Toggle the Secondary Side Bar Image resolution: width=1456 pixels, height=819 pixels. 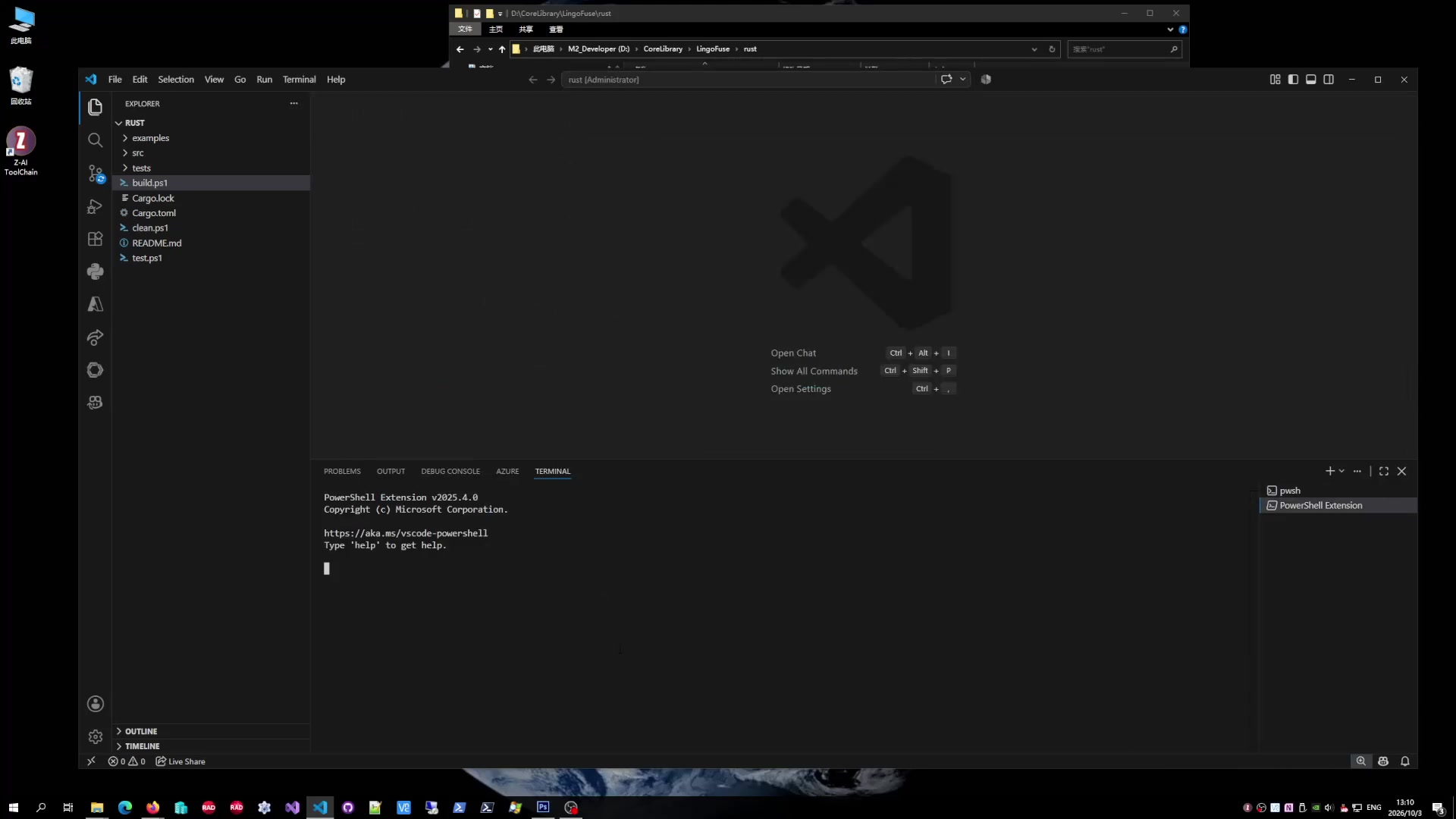pos(1329,79)
